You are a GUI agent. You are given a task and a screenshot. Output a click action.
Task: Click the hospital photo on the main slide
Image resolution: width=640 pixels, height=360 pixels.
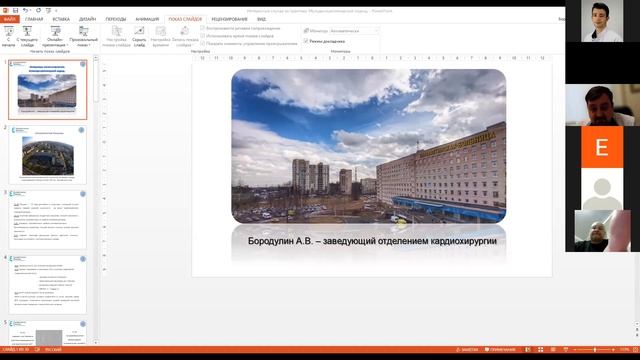pyautogui.click(x=369, y=146)
